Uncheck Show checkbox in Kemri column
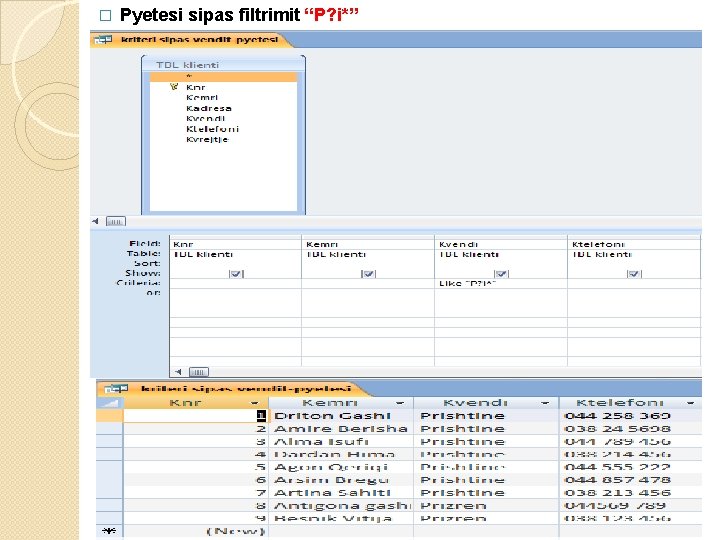 tap(368, 274)
